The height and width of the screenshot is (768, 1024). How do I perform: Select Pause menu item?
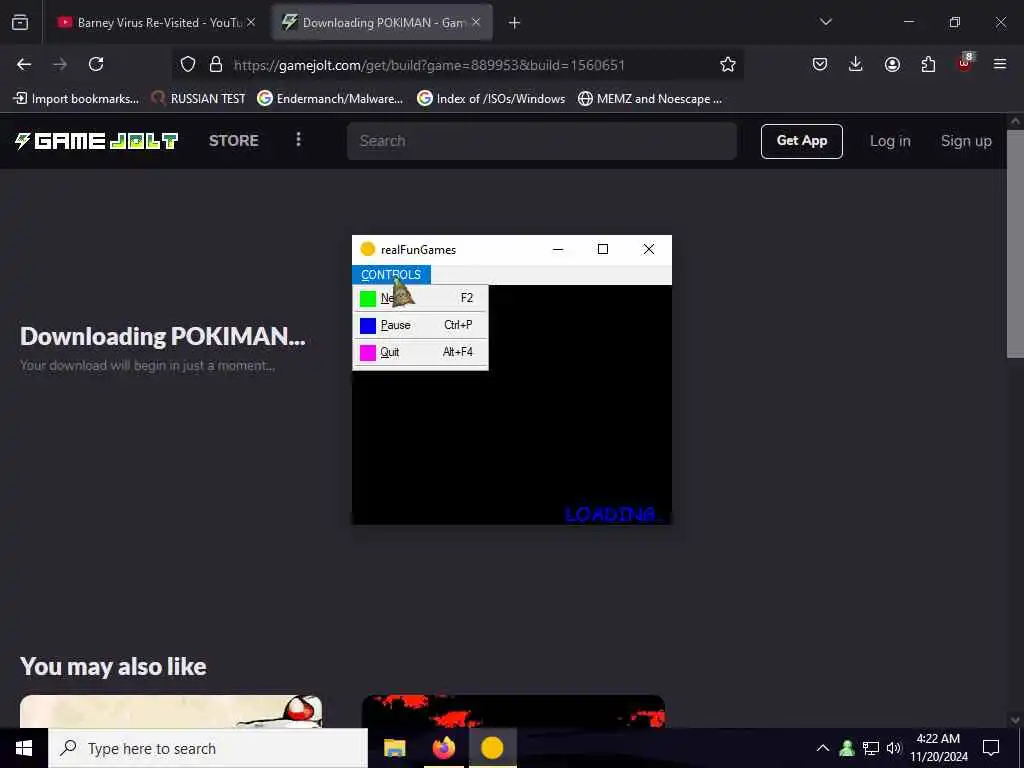point(420,325)
